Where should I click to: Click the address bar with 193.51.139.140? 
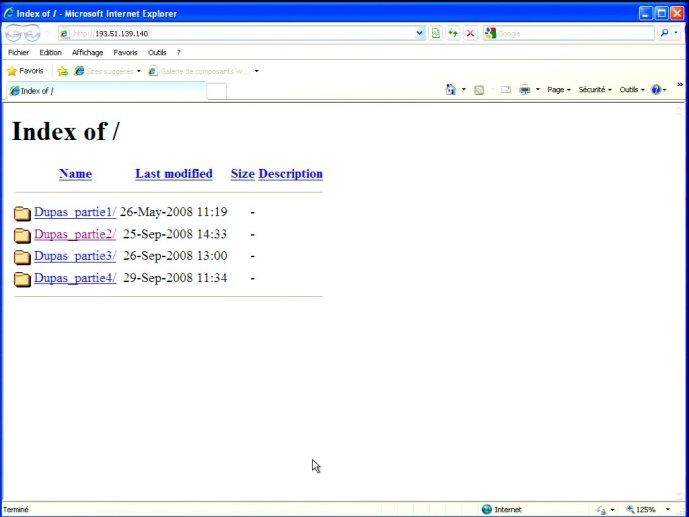[242, 33]
